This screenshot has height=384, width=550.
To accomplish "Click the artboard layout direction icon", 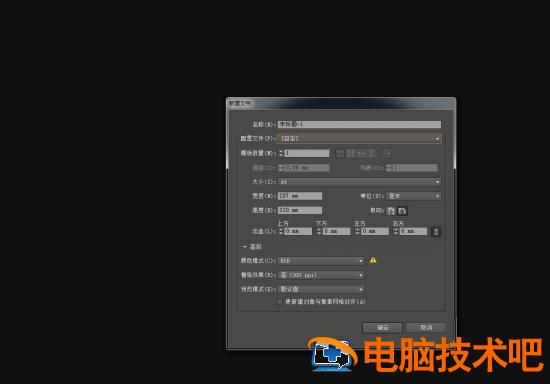I will tap(387, 153).
